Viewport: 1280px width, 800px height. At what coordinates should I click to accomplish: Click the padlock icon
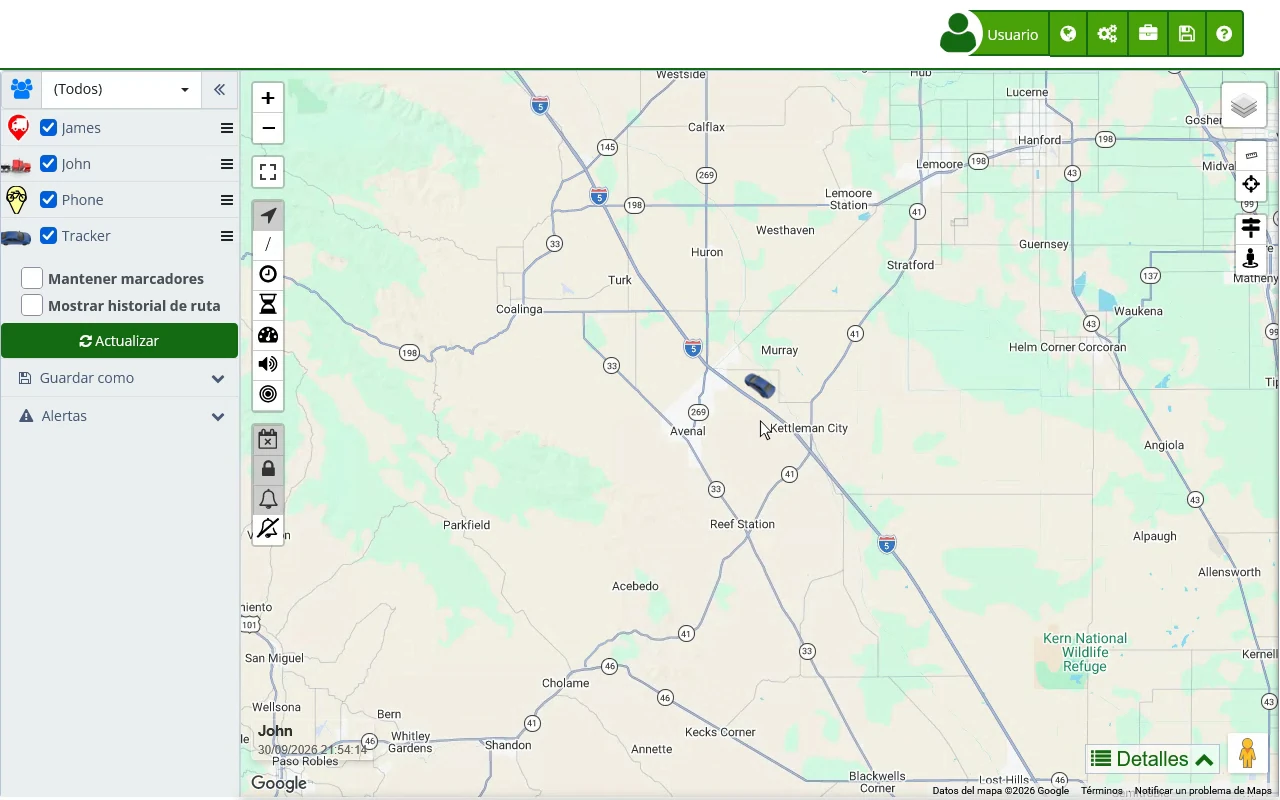[x=268, y=469]
